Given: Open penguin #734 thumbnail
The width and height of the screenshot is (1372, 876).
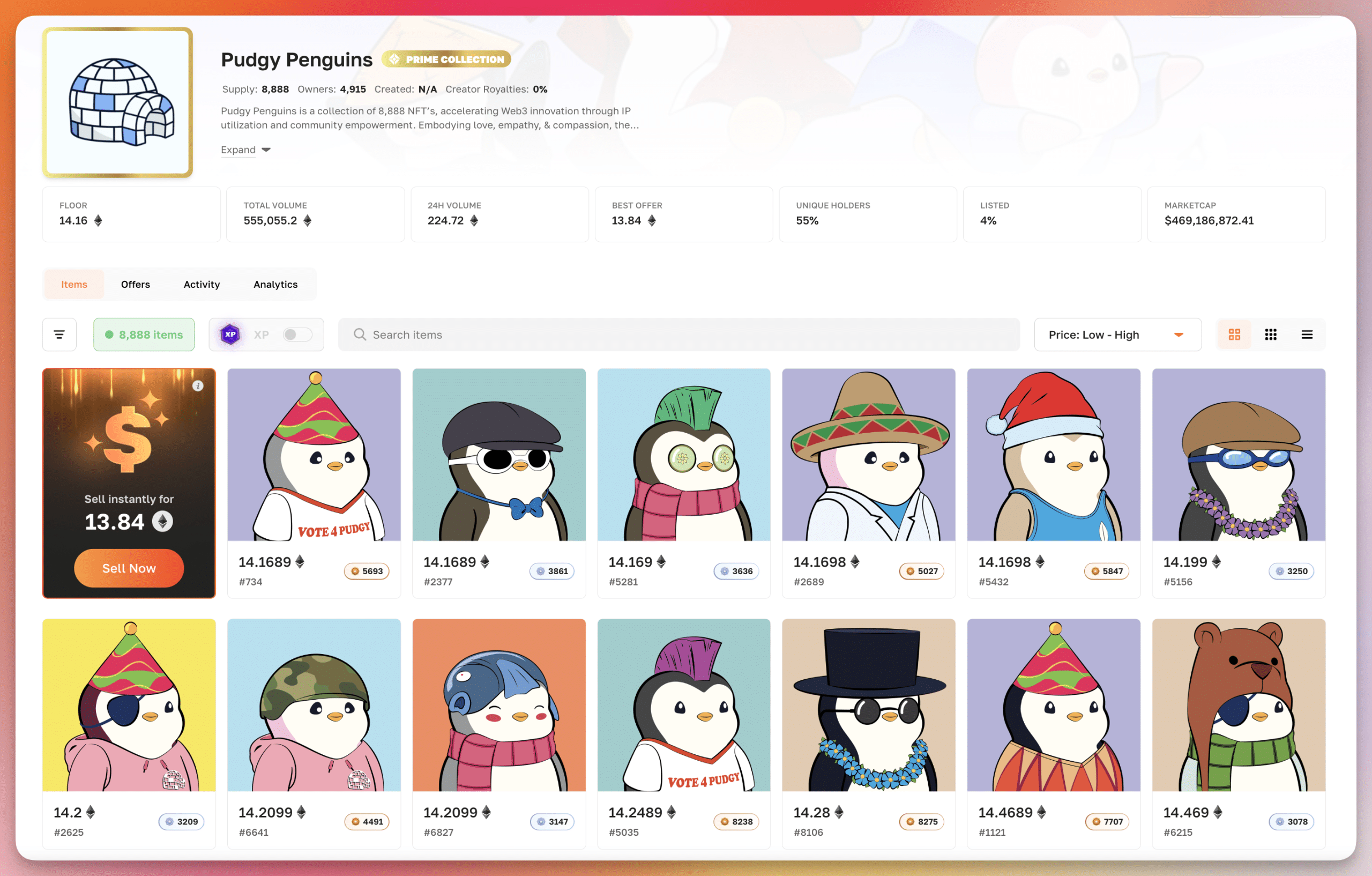Looking at the screenshot, I should pos(314,455).
